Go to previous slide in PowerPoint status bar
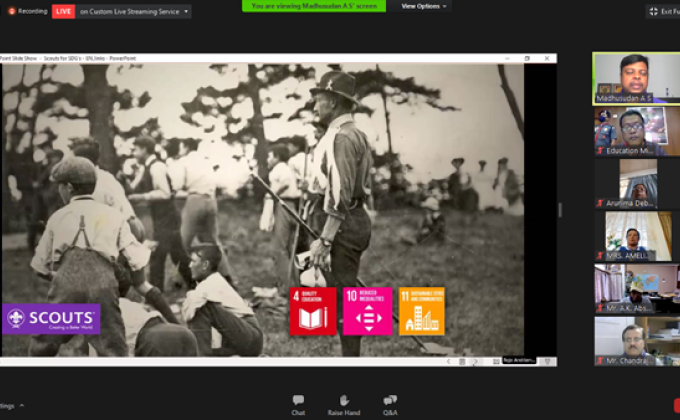Screen dimensions: 680x420 [448, 361]
